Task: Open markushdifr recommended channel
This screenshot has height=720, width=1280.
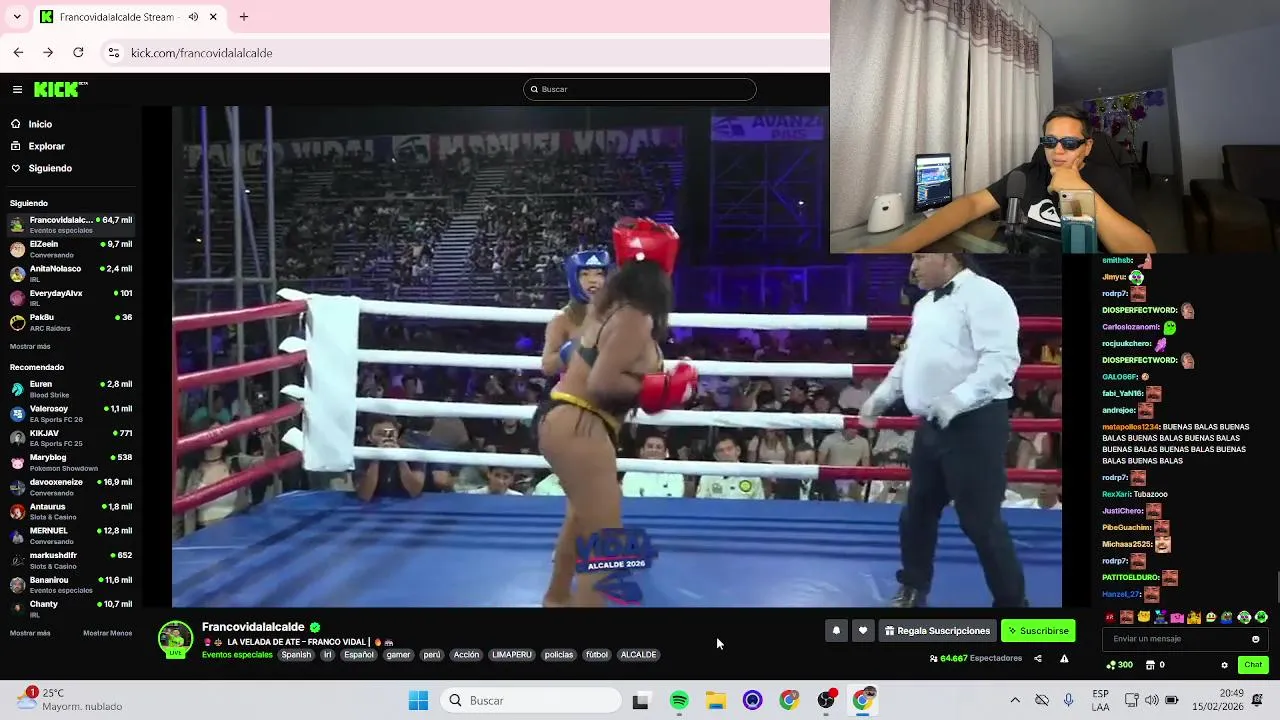Action: pyautogui.click(x=70, y=560)
